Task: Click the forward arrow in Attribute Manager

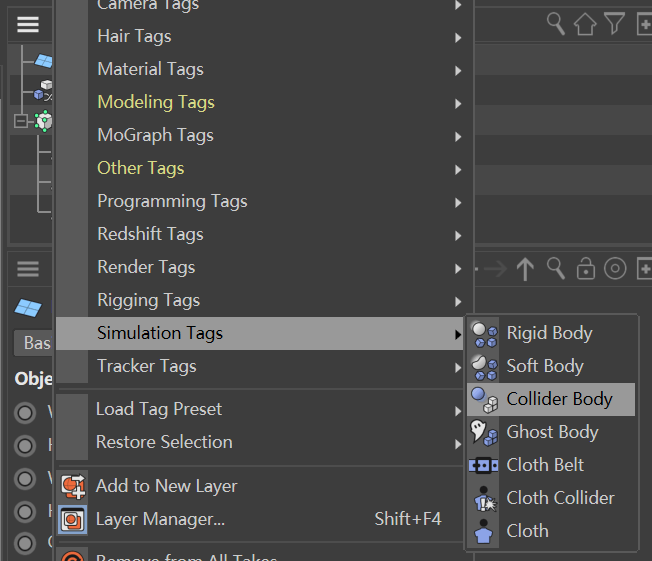Action: pos(496,269)
